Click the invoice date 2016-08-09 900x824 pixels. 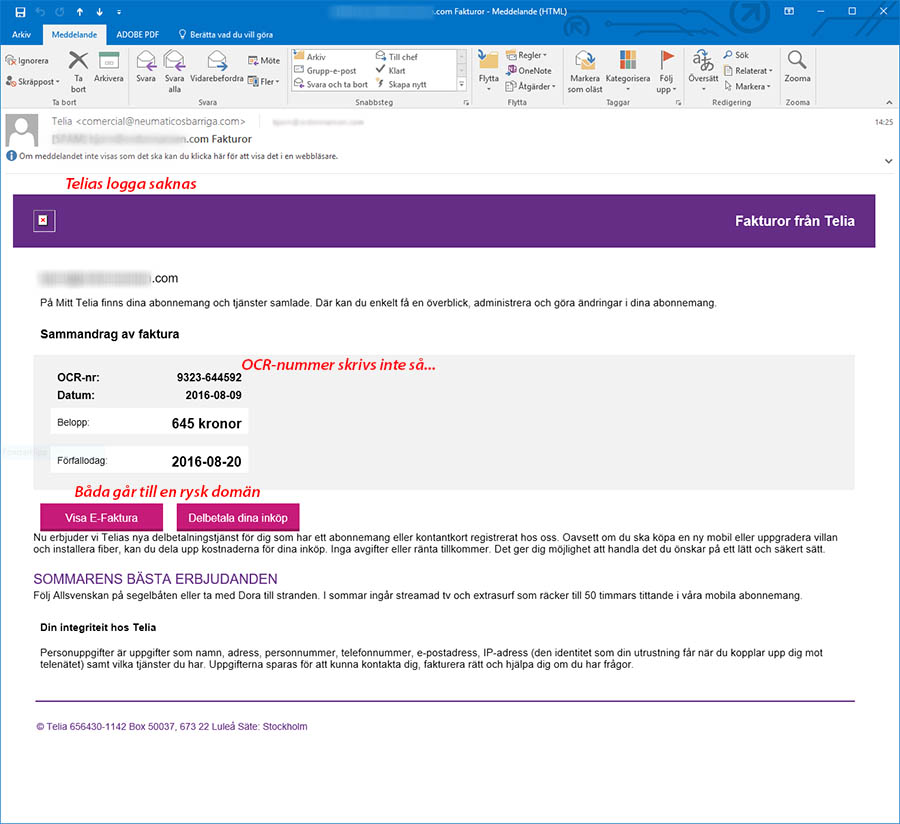[214, 395]
